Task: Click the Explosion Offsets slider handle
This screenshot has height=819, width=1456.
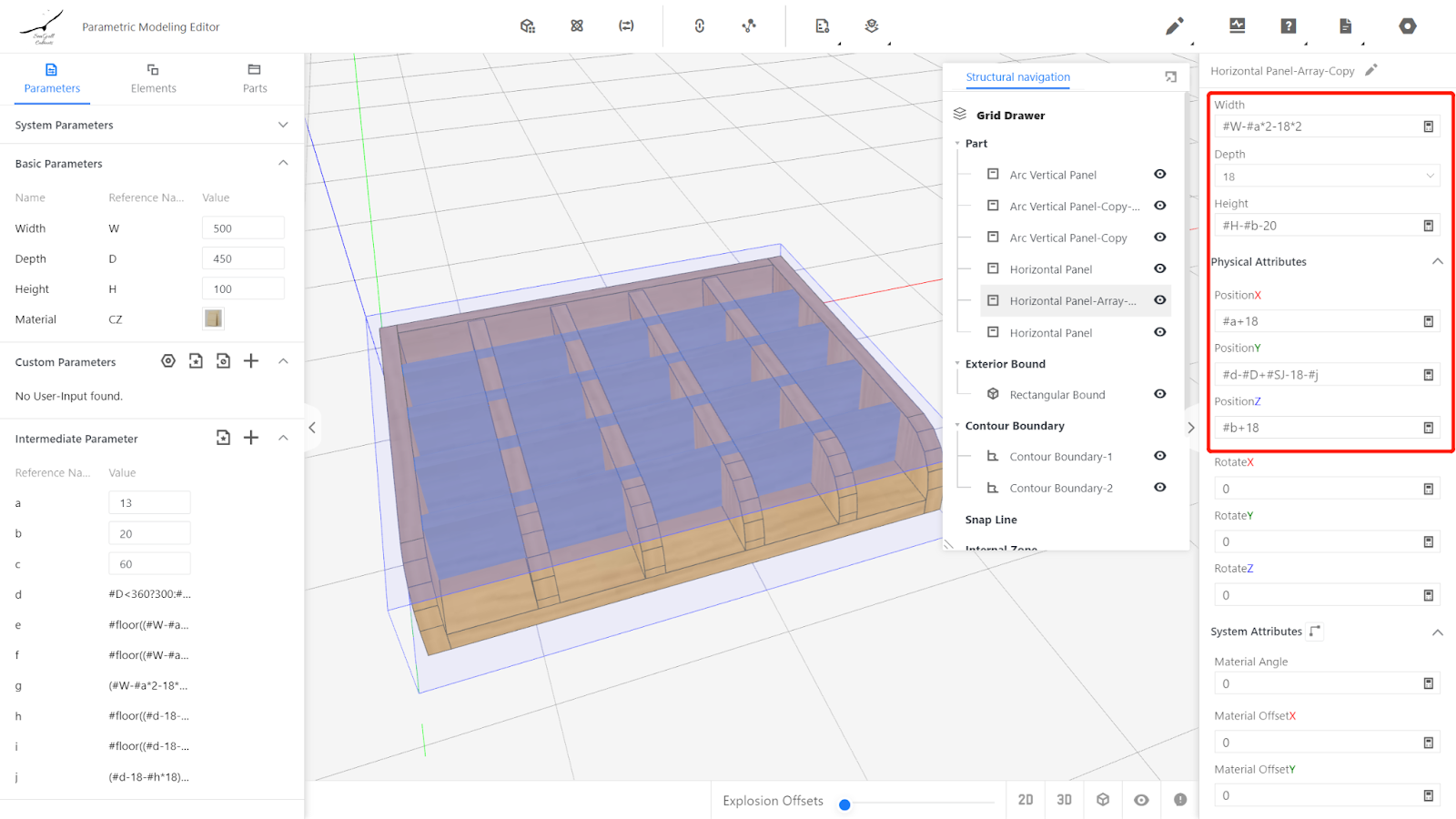Action: pyautogui.click(x=844, y=804)
